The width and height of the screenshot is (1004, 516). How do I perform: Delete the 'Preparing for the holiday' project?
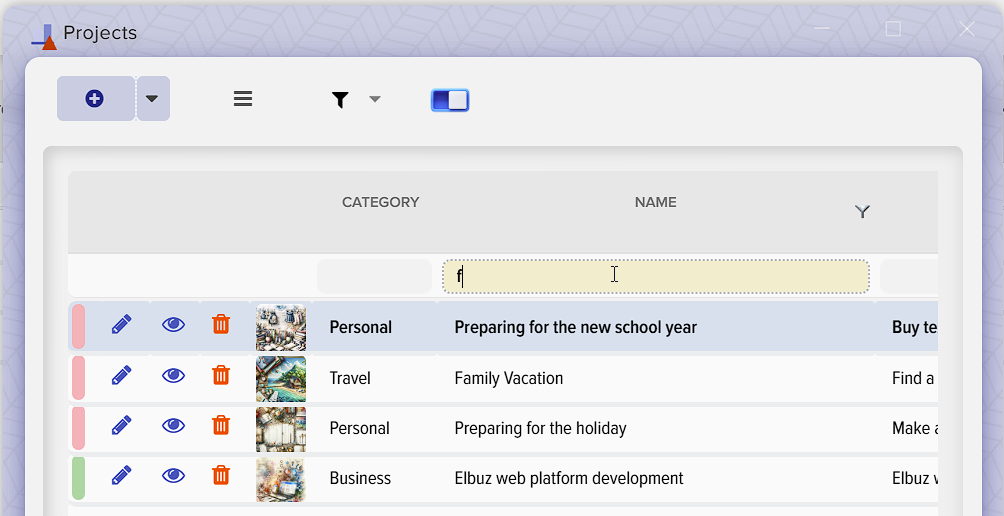[x=221, y=425]
